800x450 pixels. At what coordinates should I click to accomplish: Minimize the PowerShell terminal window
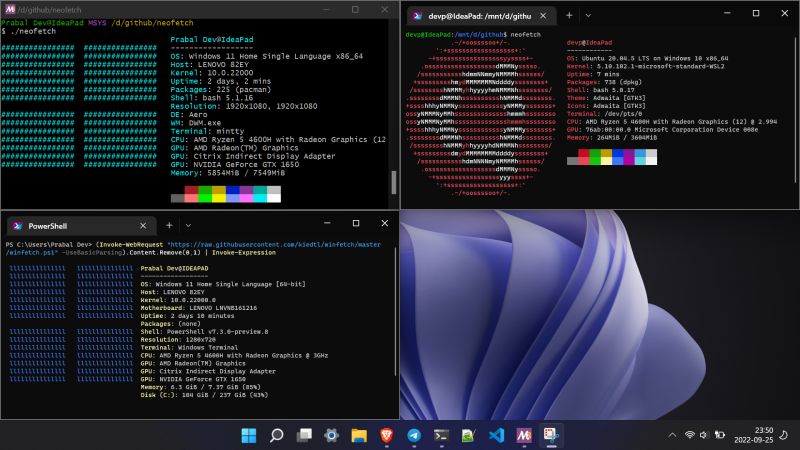point(327,223)
